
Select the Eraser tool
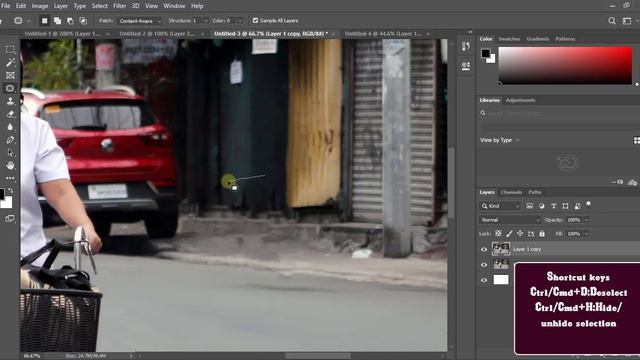10,114
